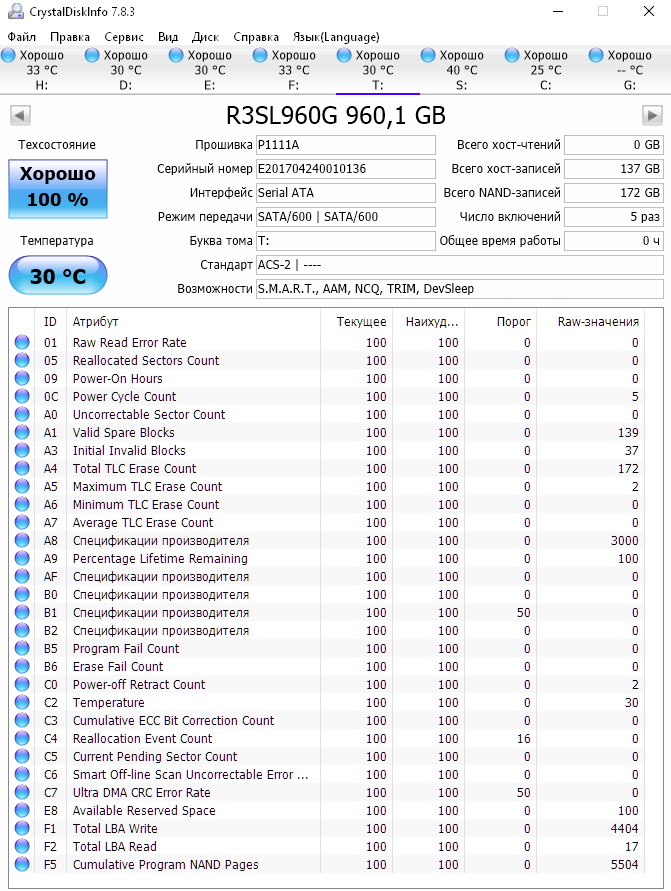671x891 pixels.
Task: Select the Power-off Retract Count row text
Action: click(x=139, y=684)
